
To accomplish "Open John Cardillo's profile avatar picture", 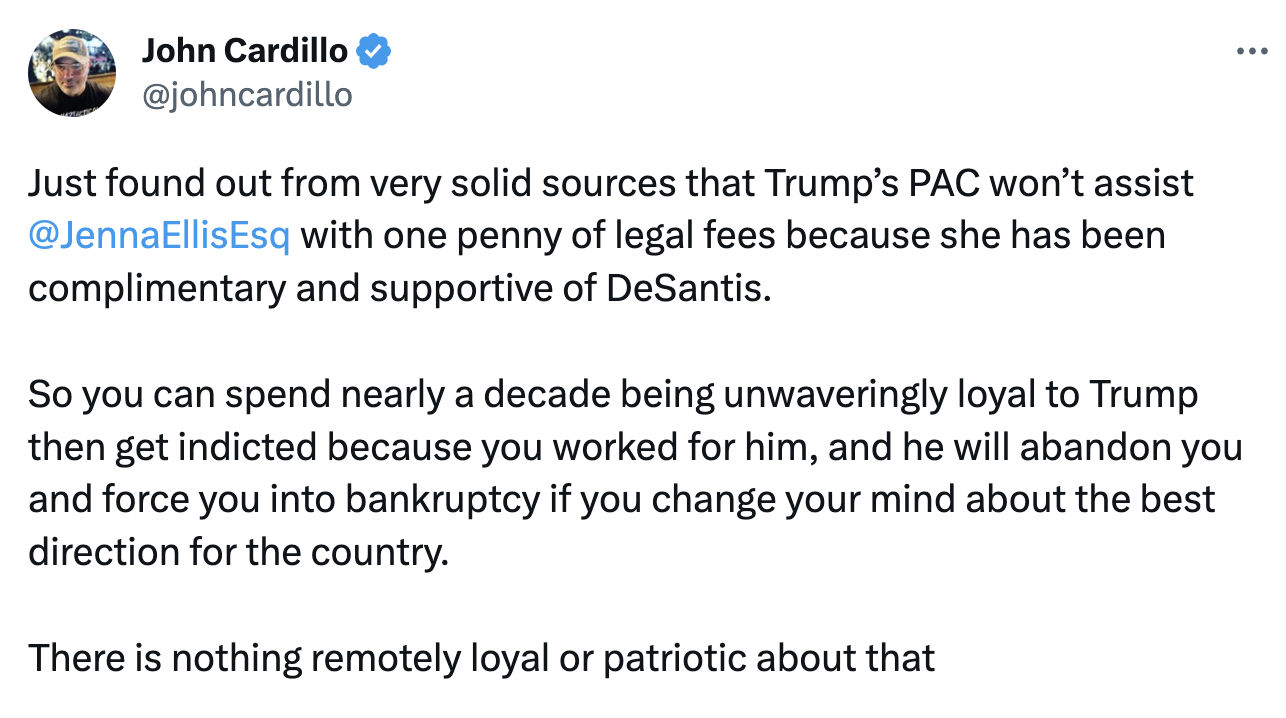I will 71,73.
